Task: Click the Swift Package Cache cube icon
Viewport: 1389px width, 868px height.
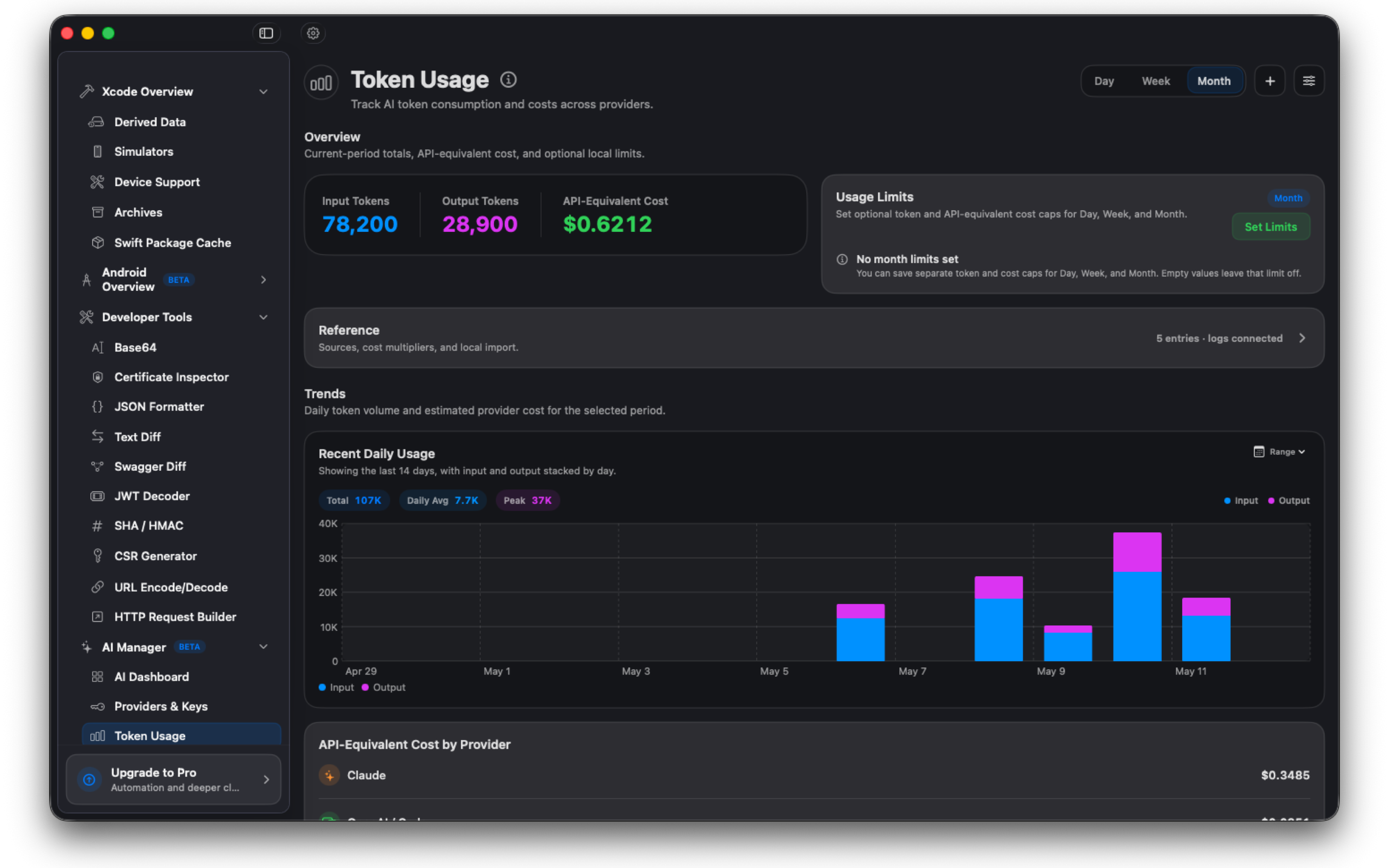Action: (x=97, y=243)
